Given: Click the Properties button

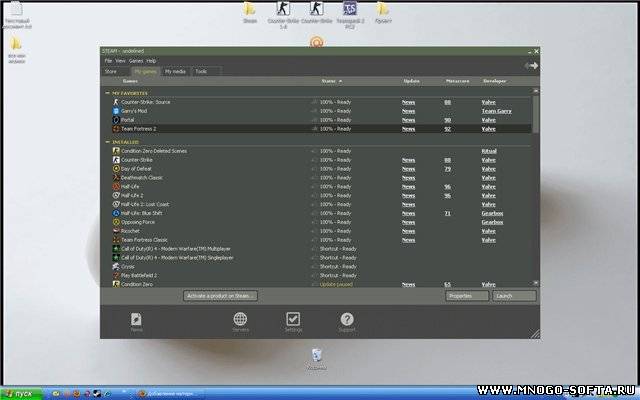Looking at the screenshot, I should click(x=467, y=296).
